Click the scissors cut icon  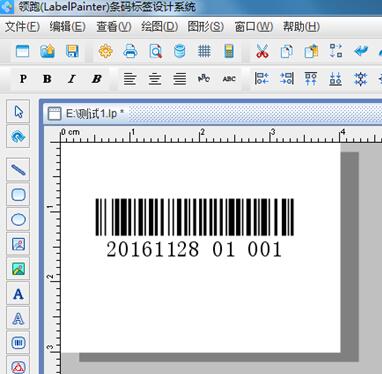pos(262,51)
